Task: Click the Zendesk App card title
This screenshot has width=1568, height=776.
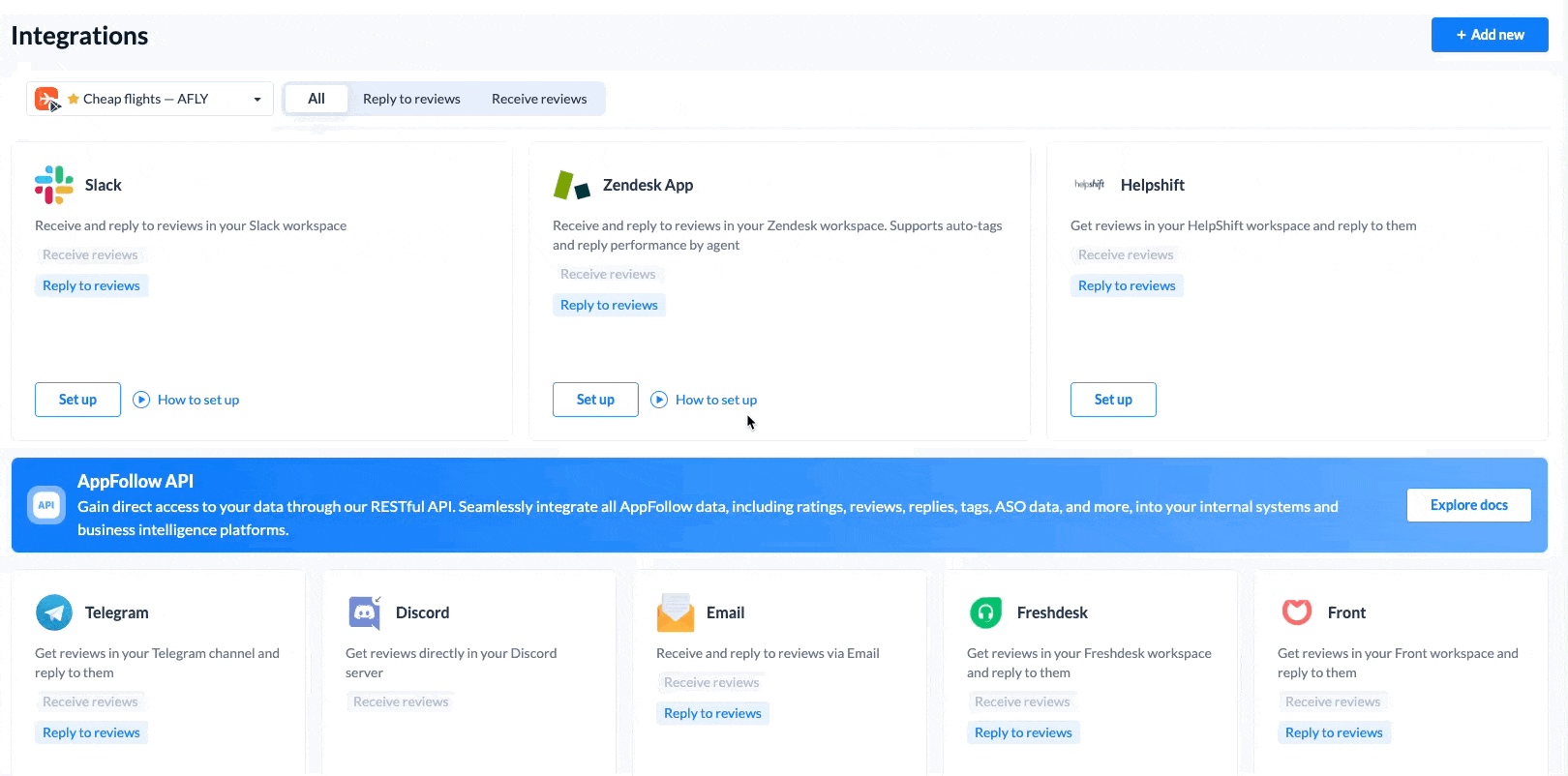Action: pos(648,185)
